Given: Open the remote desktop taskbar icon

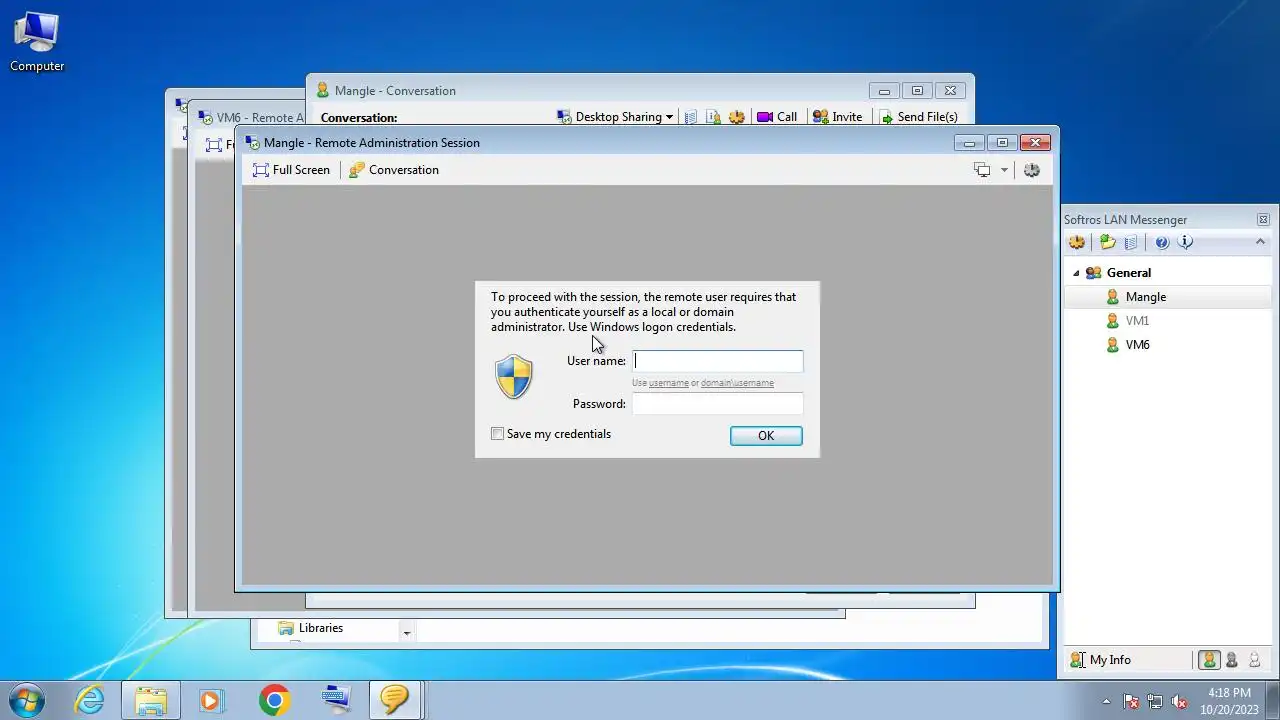Looking at the screenshot, I should click(336, 700).
